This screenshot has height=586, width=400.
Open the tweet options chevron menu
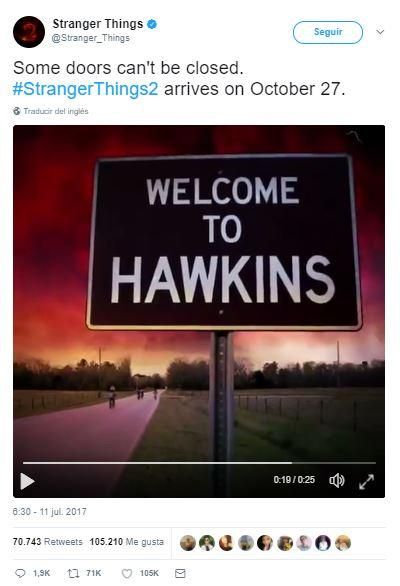380,32
